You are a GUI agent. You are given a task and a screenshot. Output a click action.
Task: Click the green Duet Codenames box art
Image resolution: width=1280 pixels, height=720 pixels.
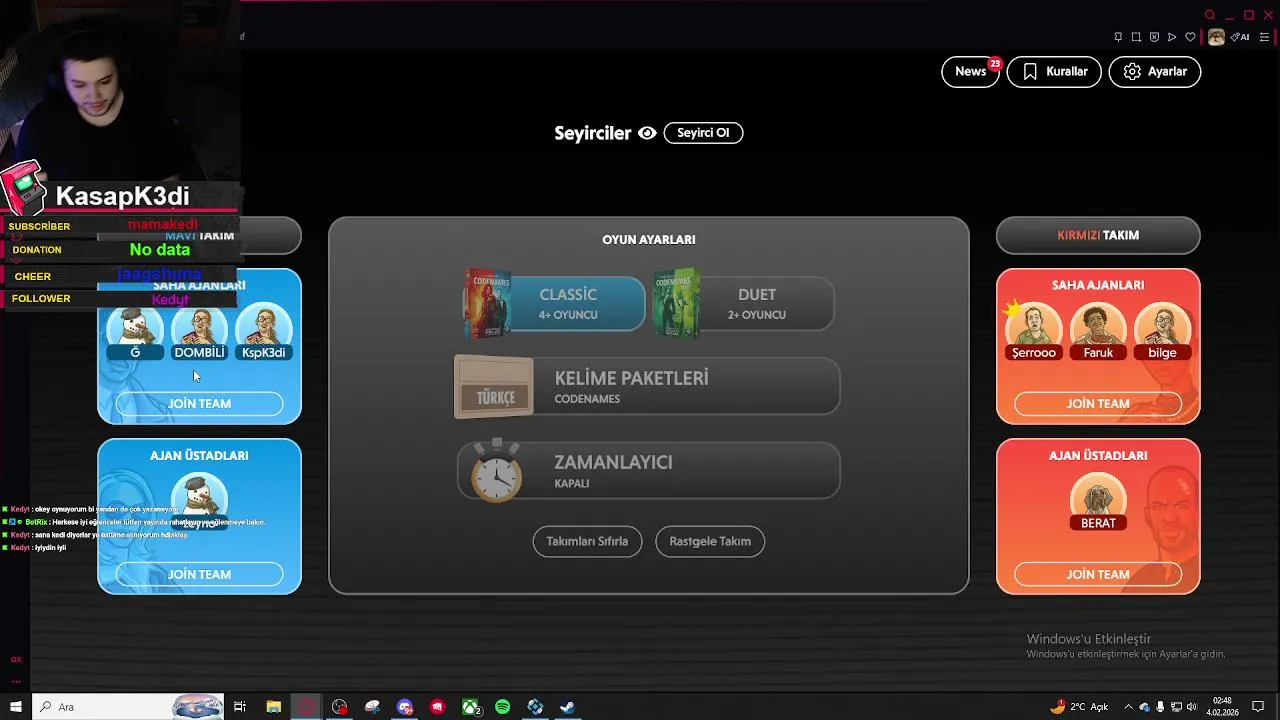[676, 303]
